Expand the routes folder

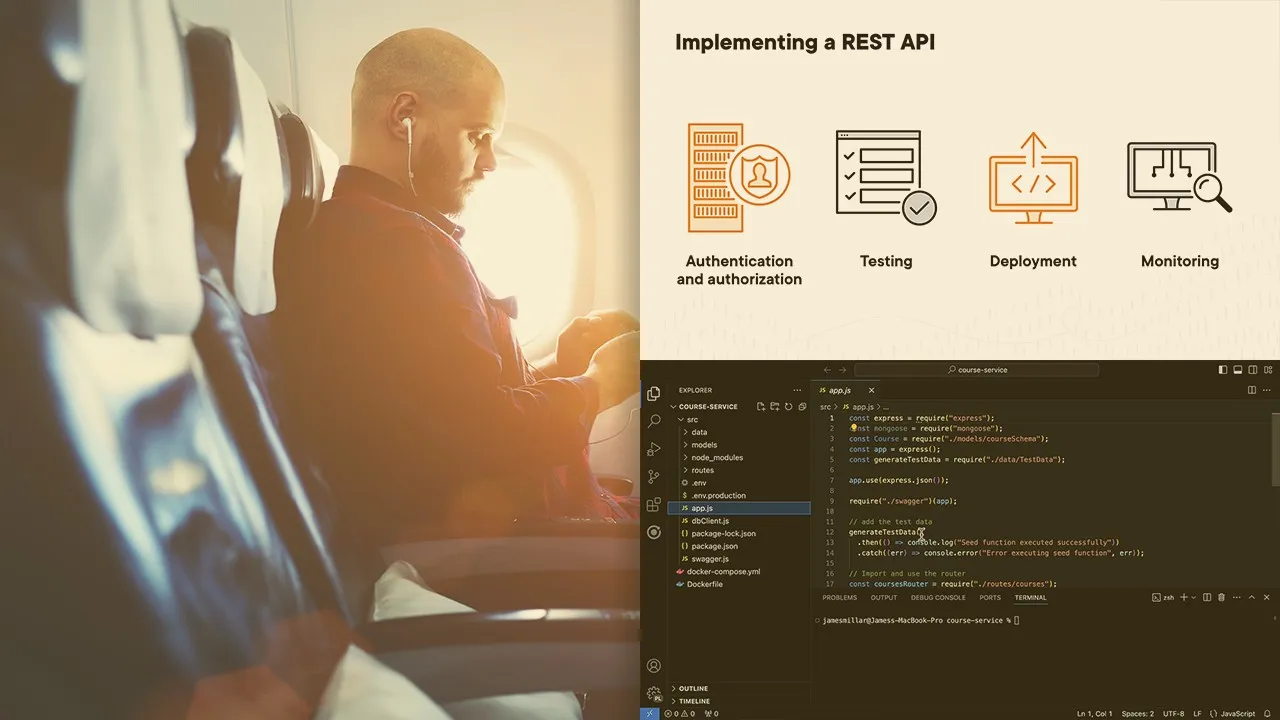(x=686, y=470)
